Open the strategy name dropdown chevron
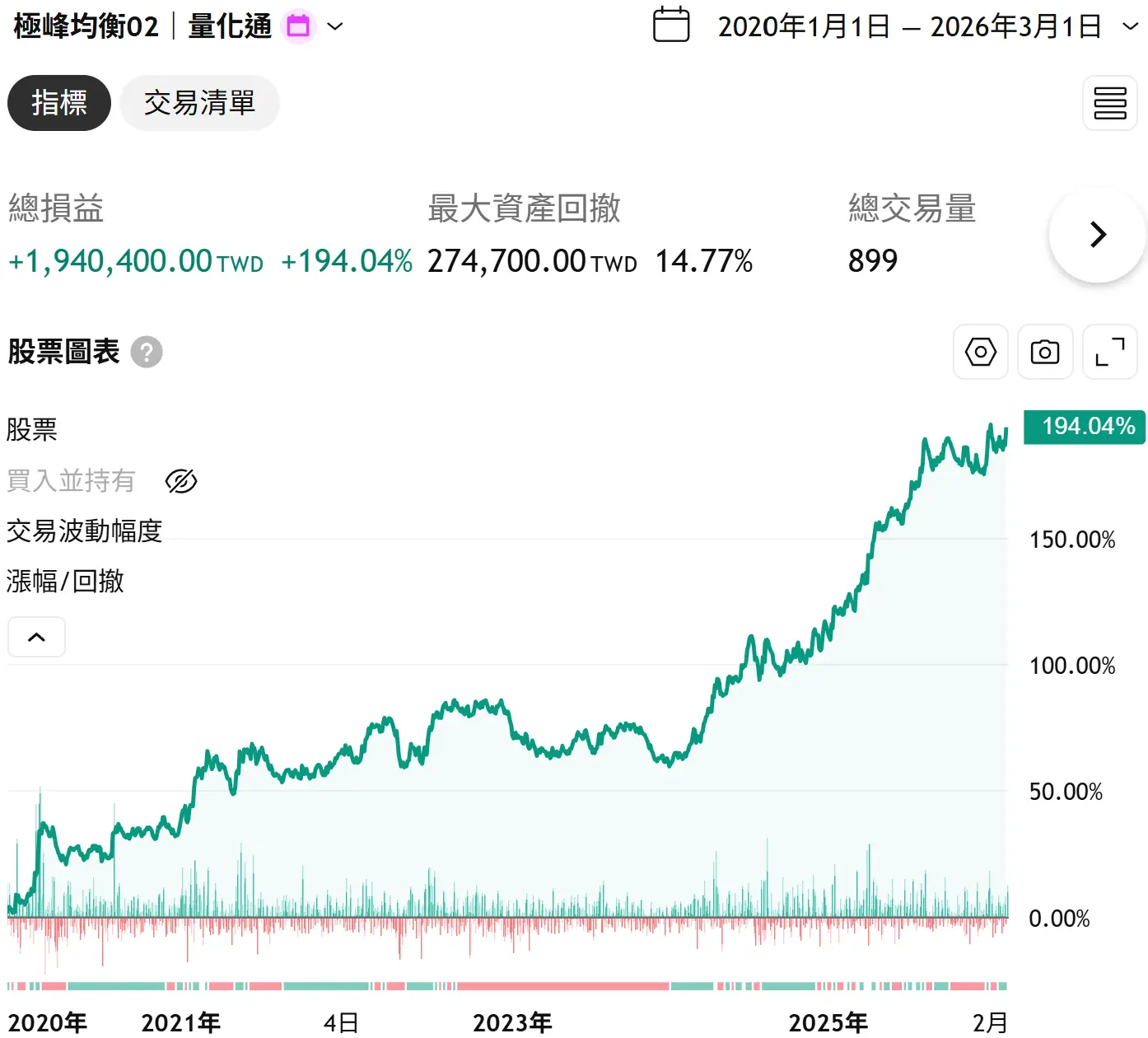Image resolution: width=1148 pixels, height=1038 pixels. coord(335,26)
